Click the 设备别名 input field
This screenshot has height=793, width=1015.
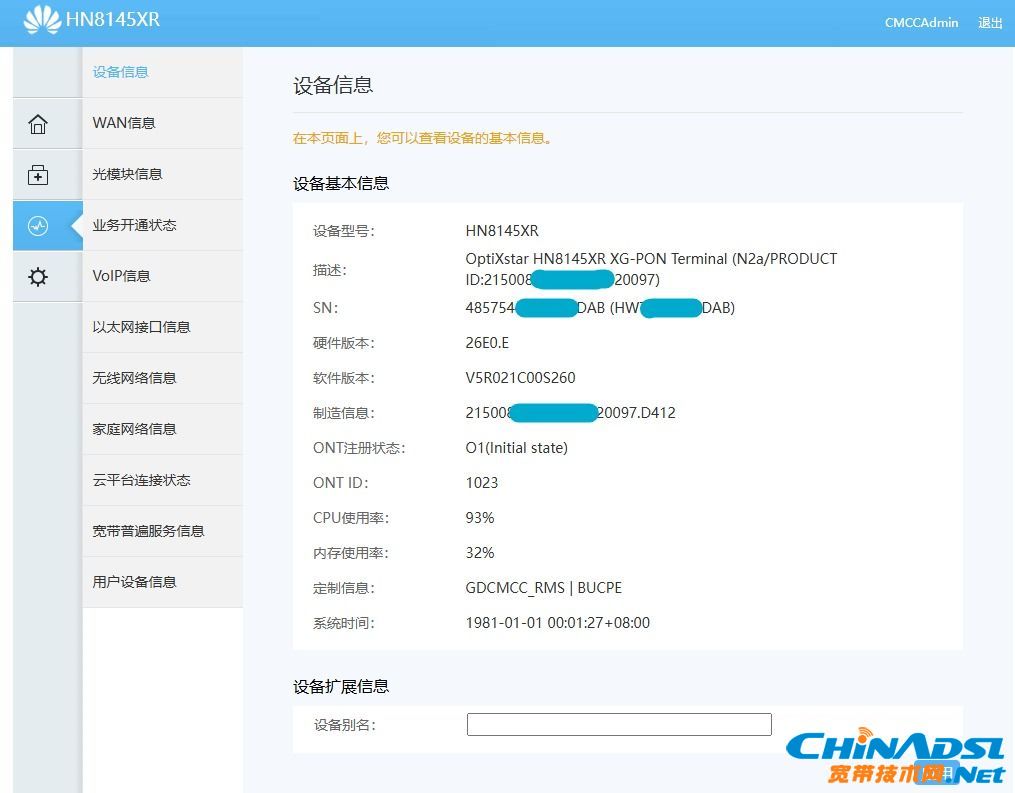coord(619,724)
